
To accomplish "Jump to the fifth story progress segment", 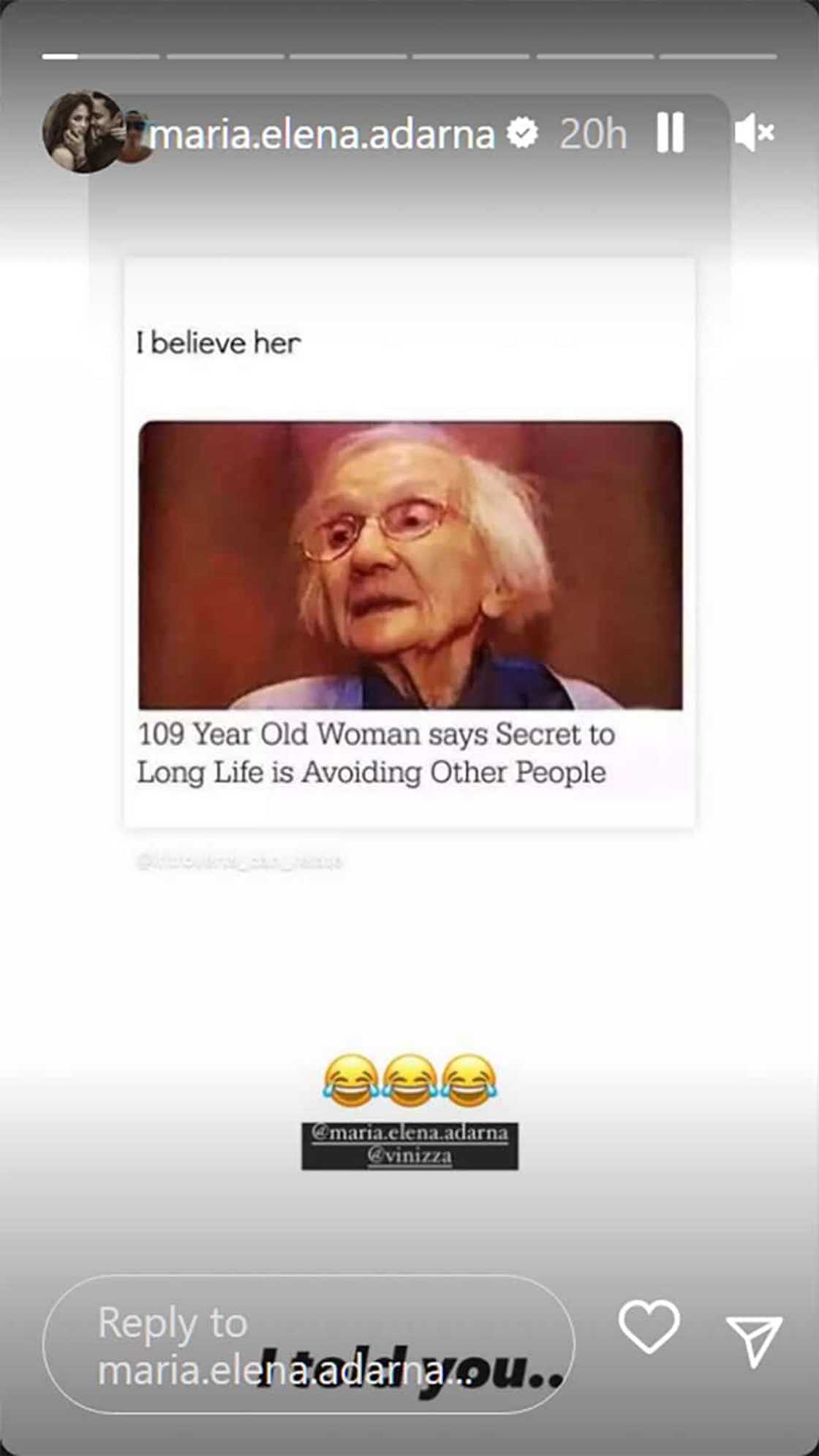I will pos(595,56).
